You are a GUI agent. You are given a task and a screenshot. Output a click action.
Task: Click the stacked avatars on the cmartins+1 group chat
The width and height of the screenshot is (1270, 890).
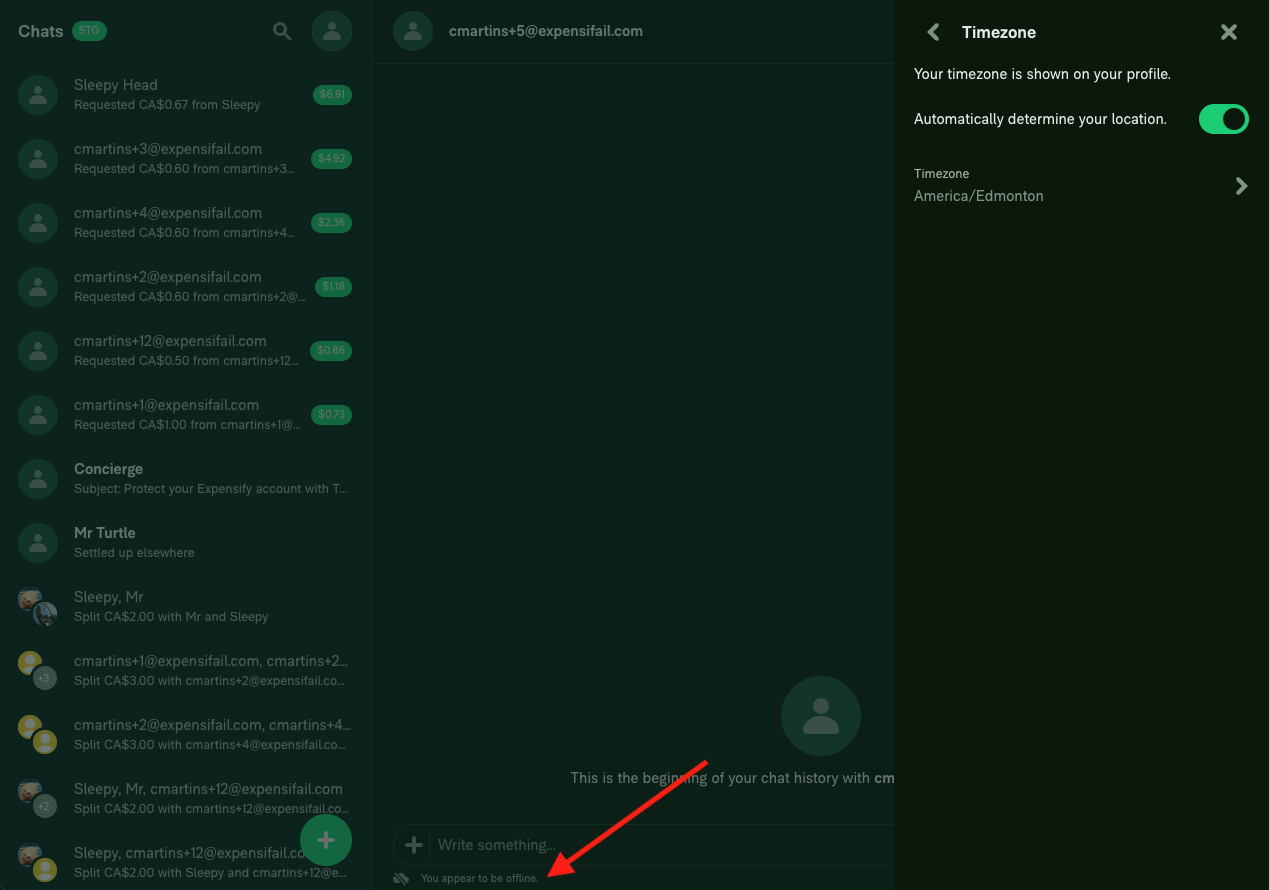pyautogui.click(x=37, y=670)
